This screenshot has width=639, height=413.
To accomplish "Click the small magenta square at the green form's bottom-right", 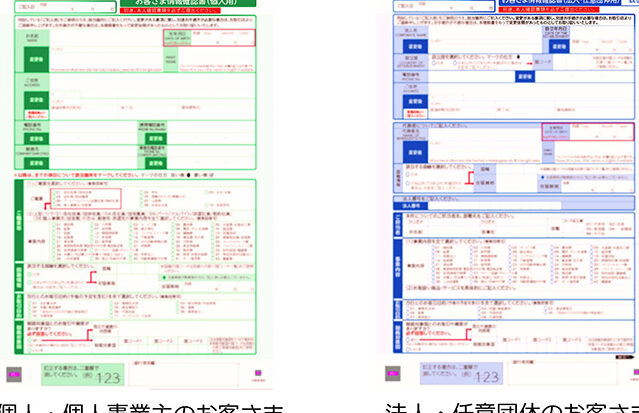I will [x=257, y=371].
